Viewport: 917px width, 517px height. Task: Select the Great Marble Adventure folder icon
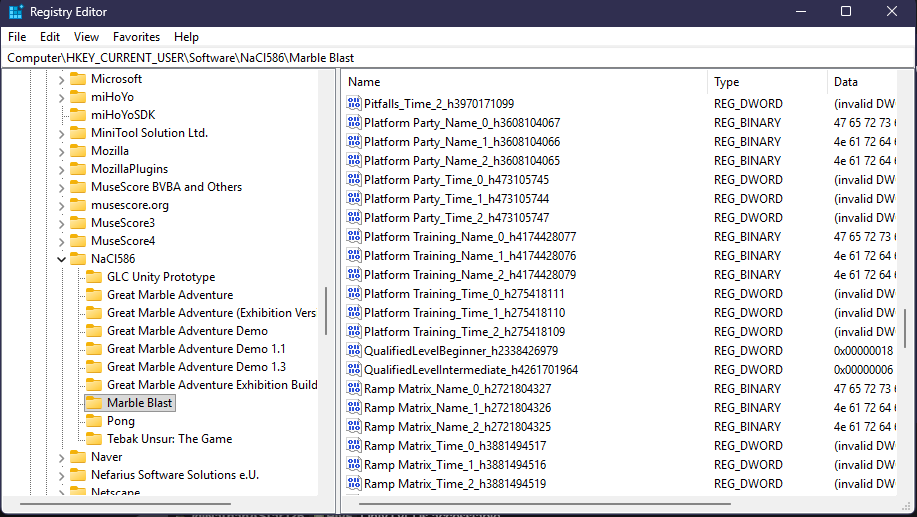[94, 295]
